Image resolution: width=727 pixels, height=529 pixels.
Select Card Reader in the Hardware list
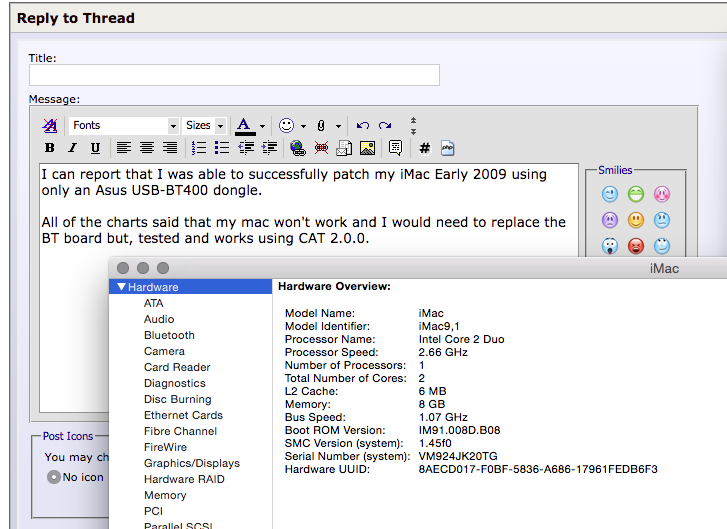[177, 367]
